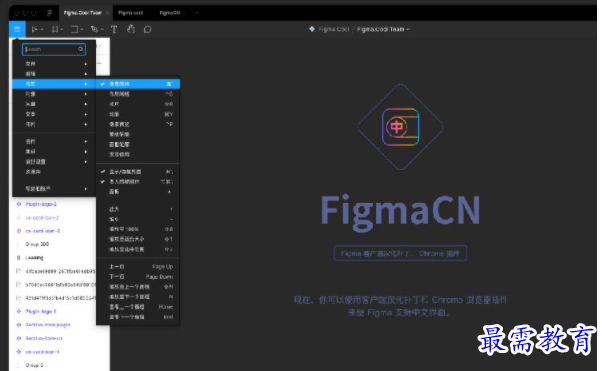This screenshot has height=371, width=602.
Task: Select the Rectangle shape tool
Action: coord(75,29)
